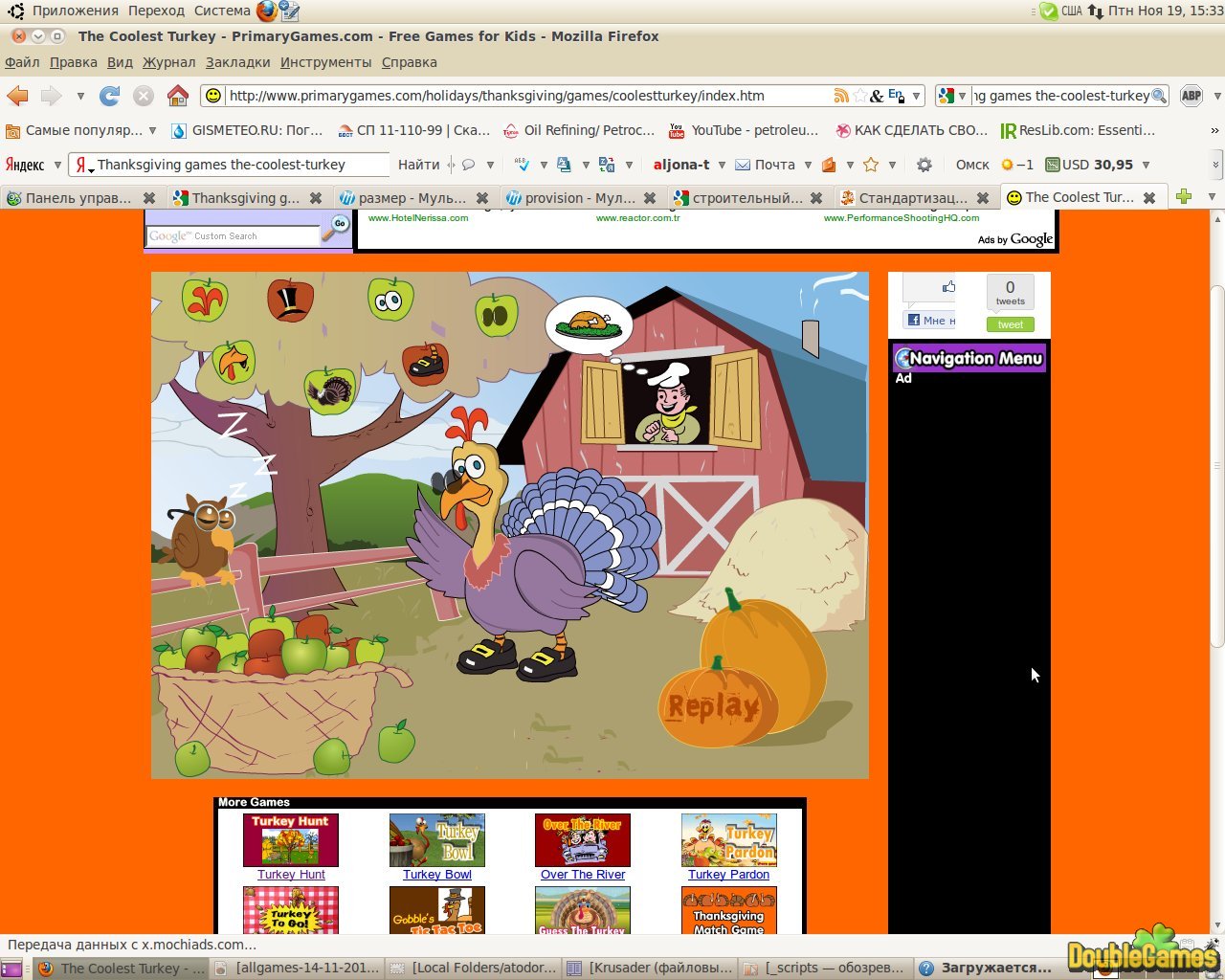Expand the Почта dropdown arrow
The width and height of the screenshot is (1225, 980).
808,165
